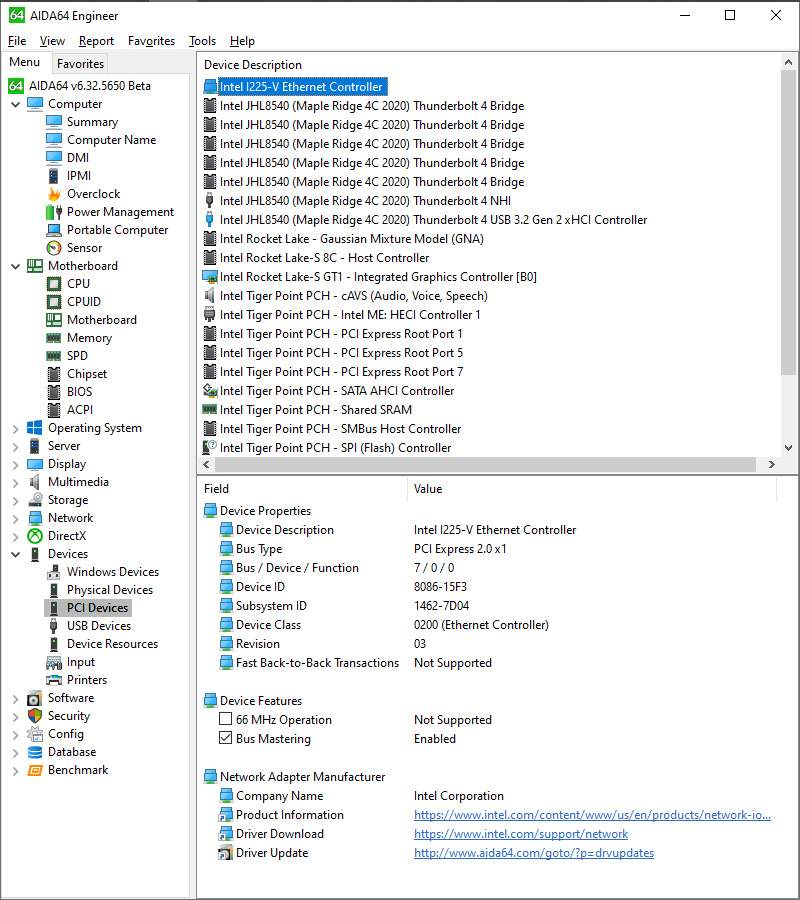
Task: Click the Chipset icon
Action: pos(54,374)
